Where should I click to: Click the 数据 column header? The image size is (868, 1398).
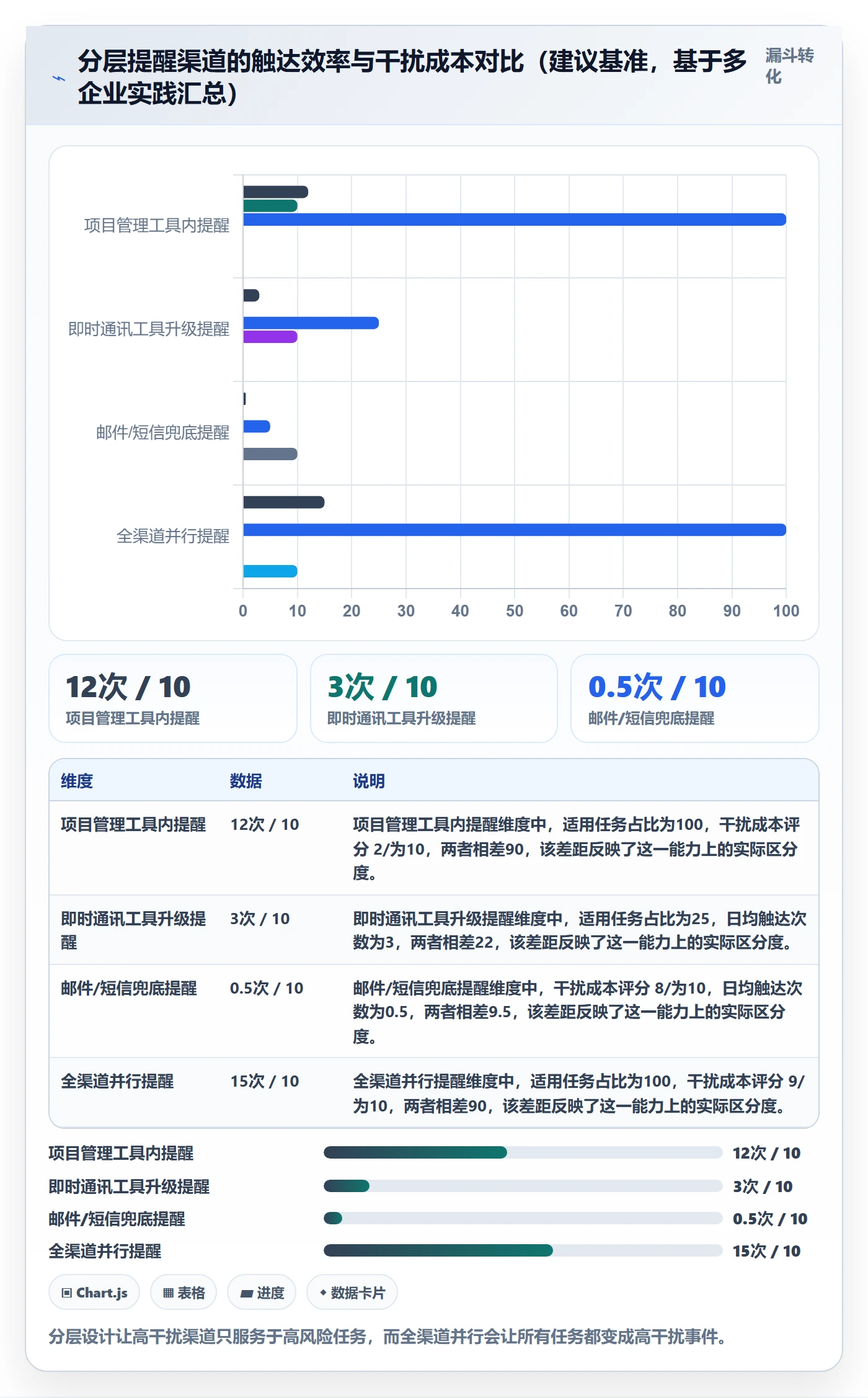(x=246, y=781)
